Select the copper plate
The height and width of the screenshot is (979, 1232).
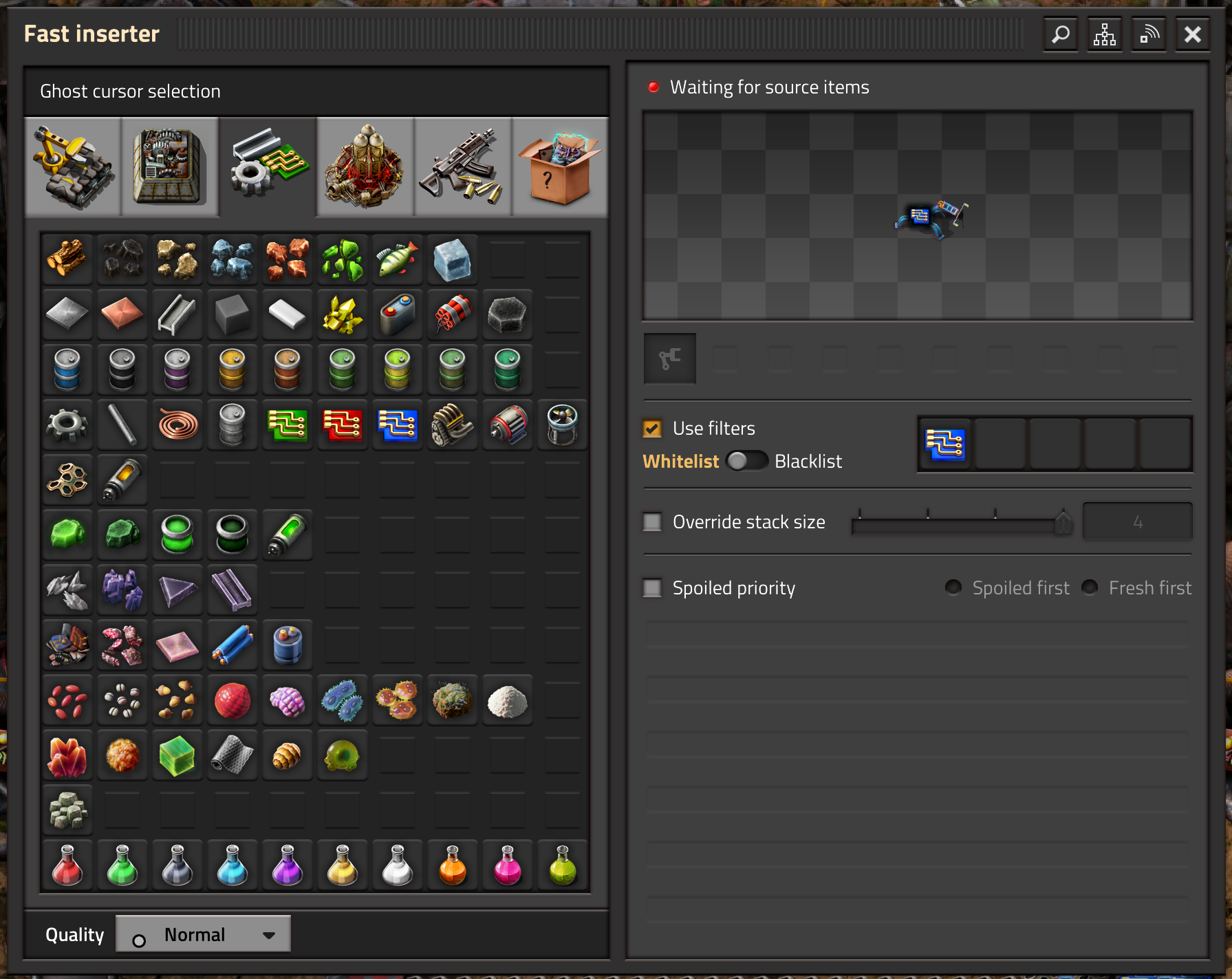[x=122, y=315]
